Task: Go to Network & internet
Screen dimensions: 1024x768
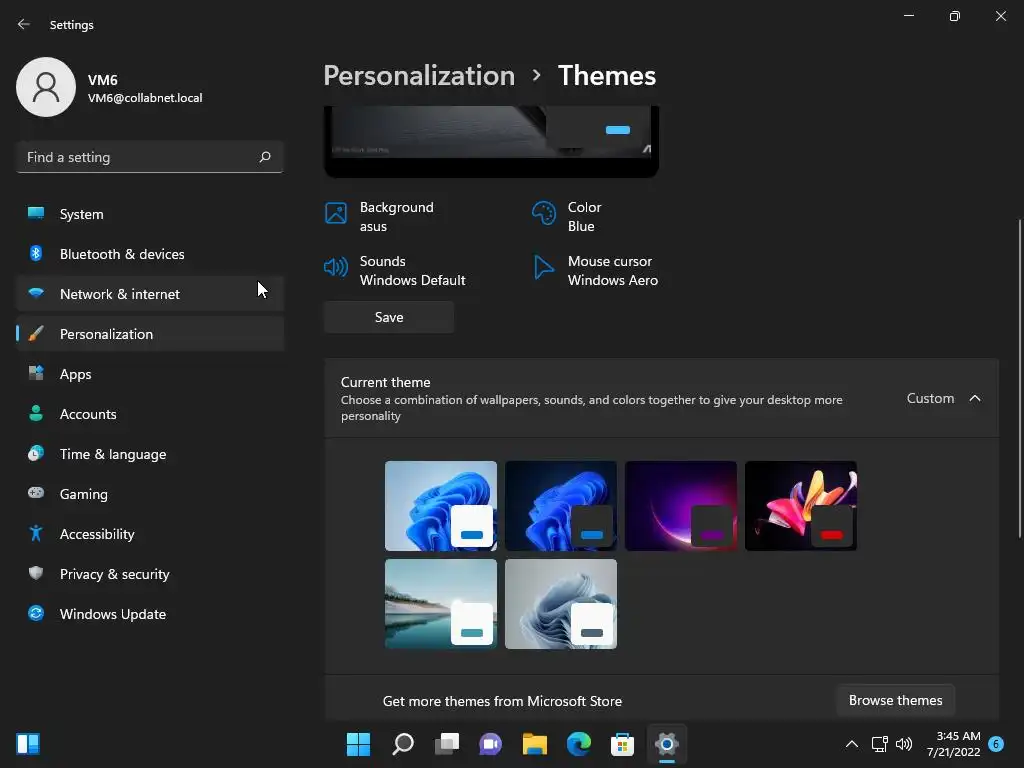Action: pyautogui.click(x=150, y=294)
